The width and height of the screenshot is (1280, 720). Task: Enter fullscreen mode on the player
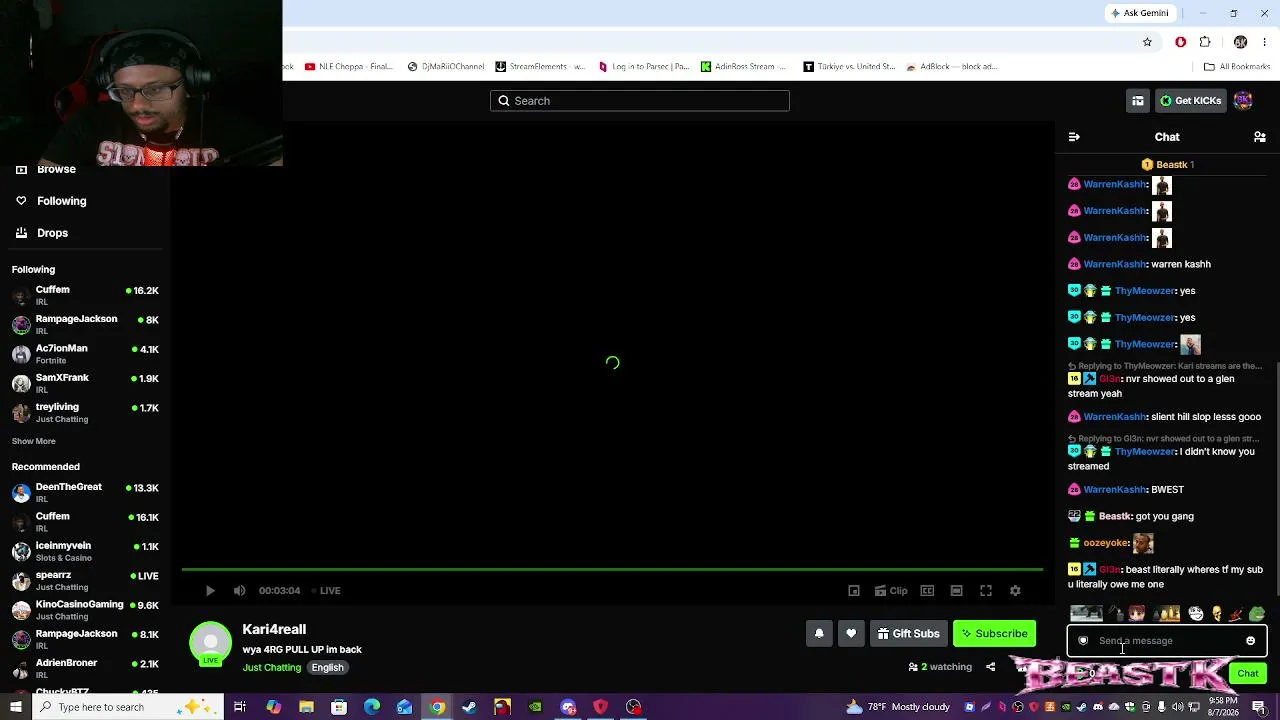pos(986,591)
